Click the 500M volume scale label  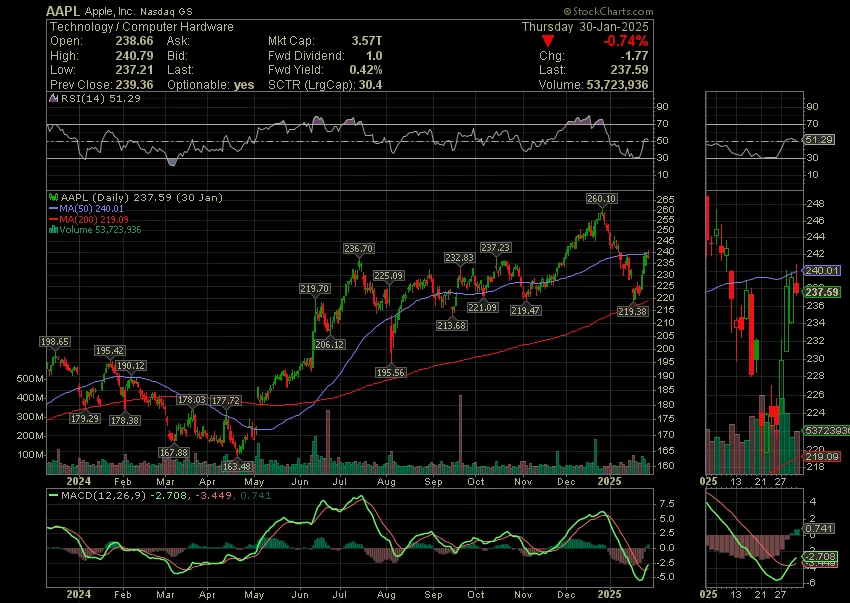pyautogui.click(x=31, y=379)
